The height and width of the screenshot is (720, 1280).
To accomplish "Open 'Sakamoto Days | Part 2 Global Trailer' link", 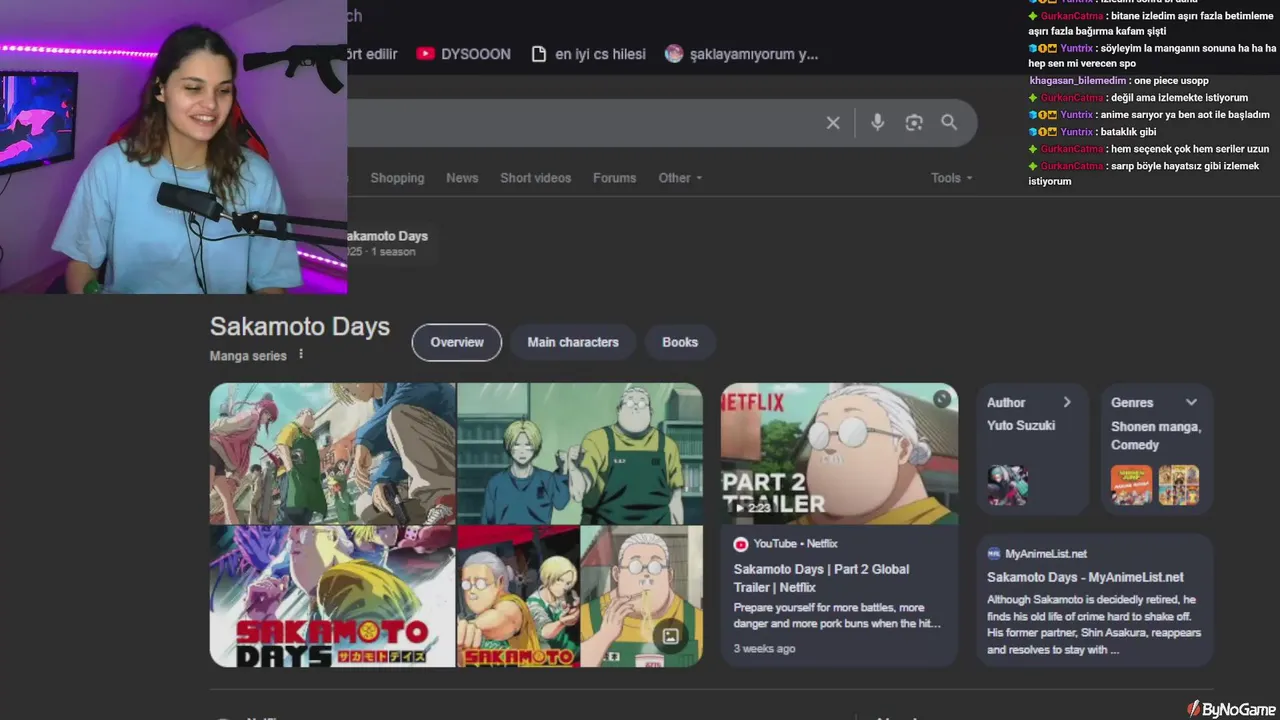I will 821,578.
